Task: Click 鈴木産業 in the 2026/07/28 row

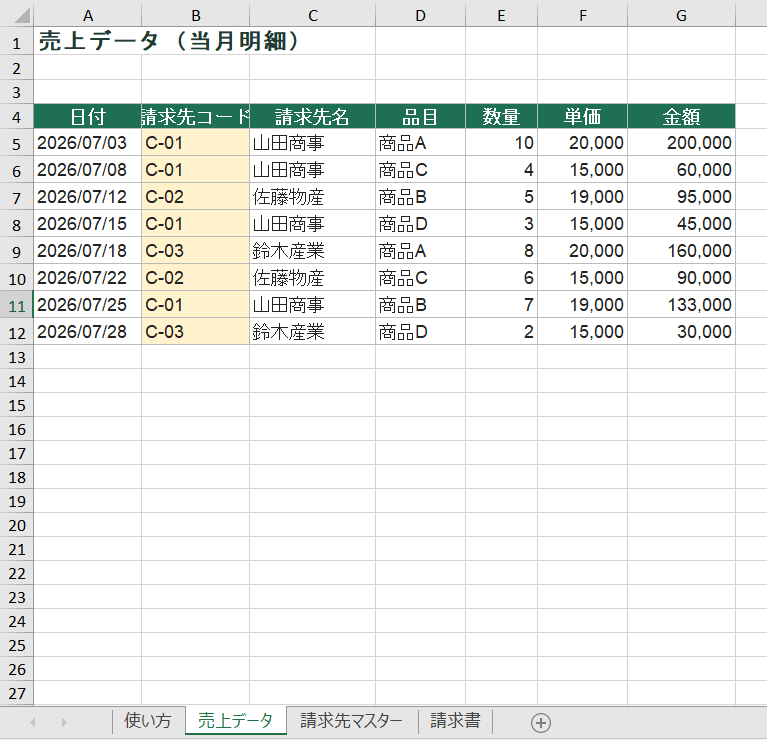Action: pyautogui.click(x=313, y=332)
